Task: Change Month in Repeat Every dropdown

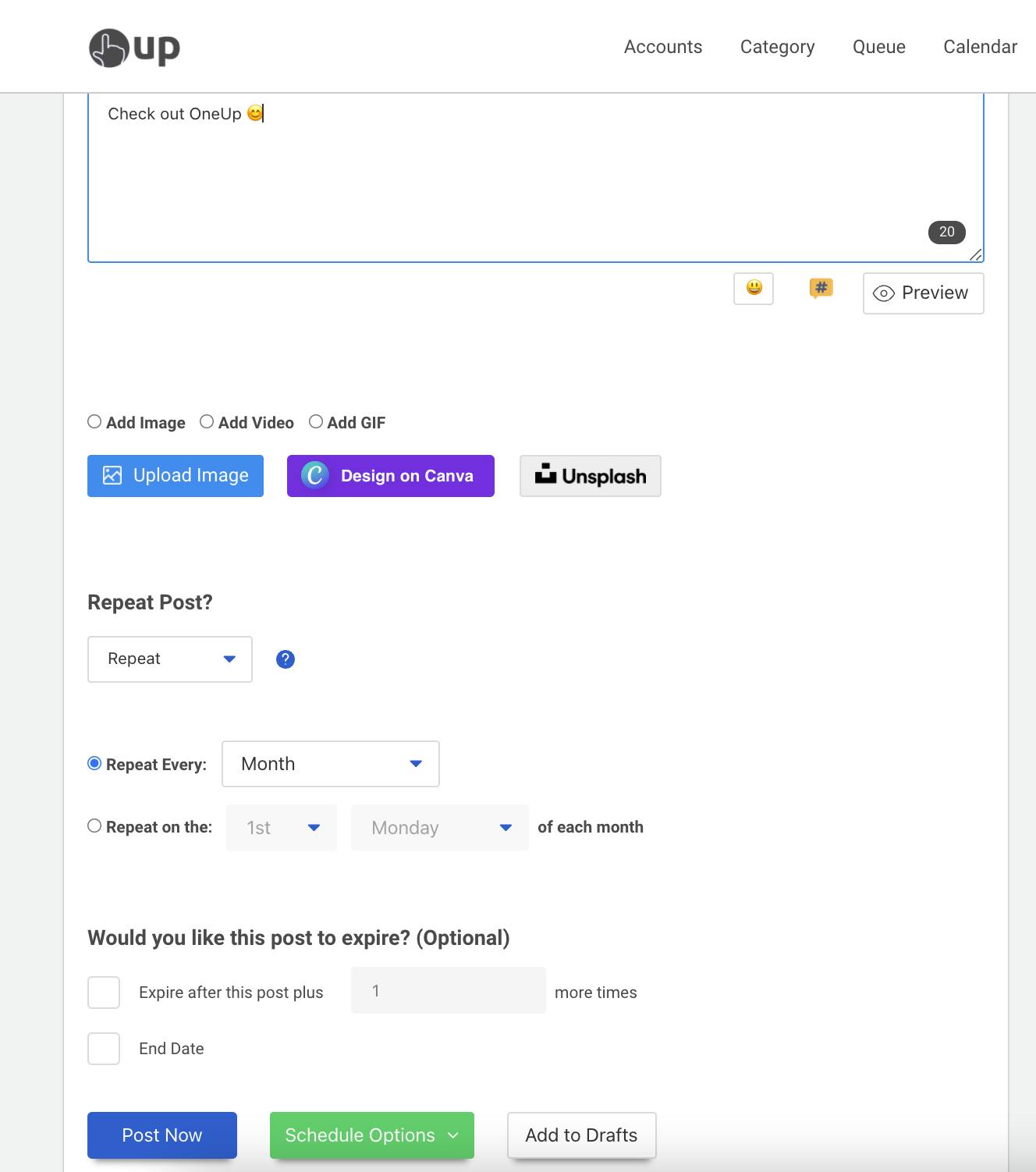Action: 329,764
